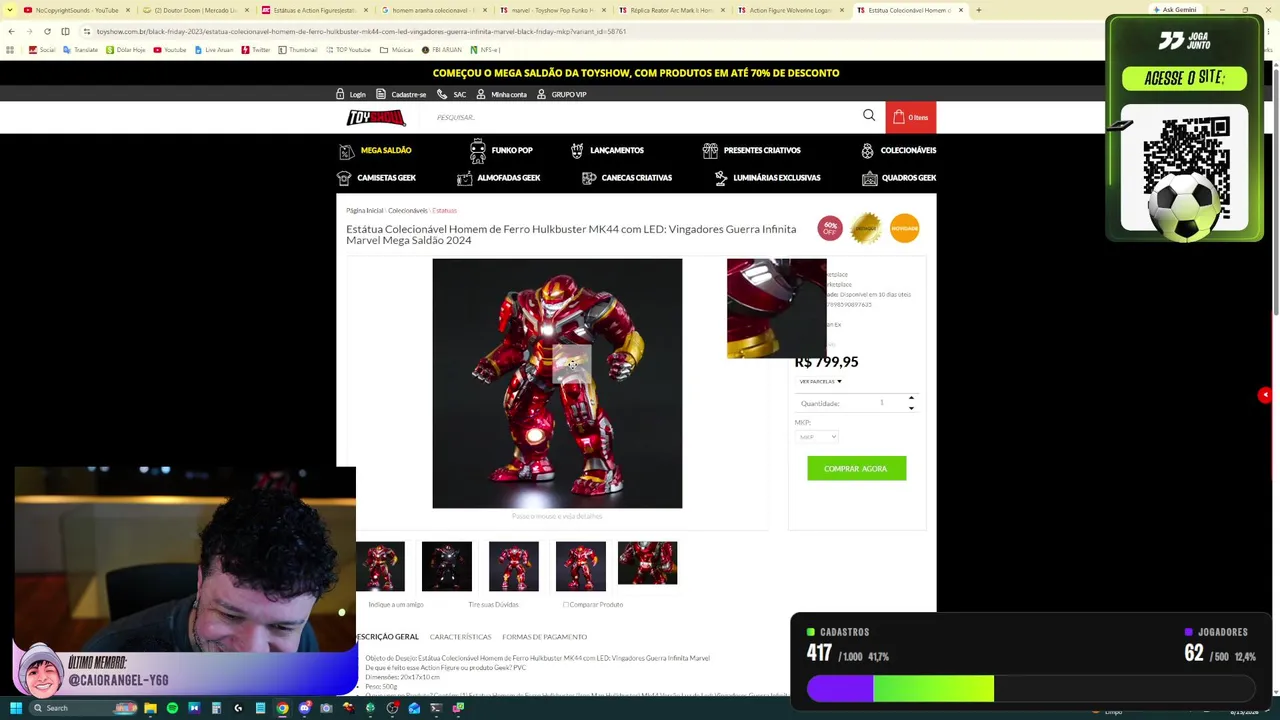Select the dark second product thumbnail

pos(446,566)
